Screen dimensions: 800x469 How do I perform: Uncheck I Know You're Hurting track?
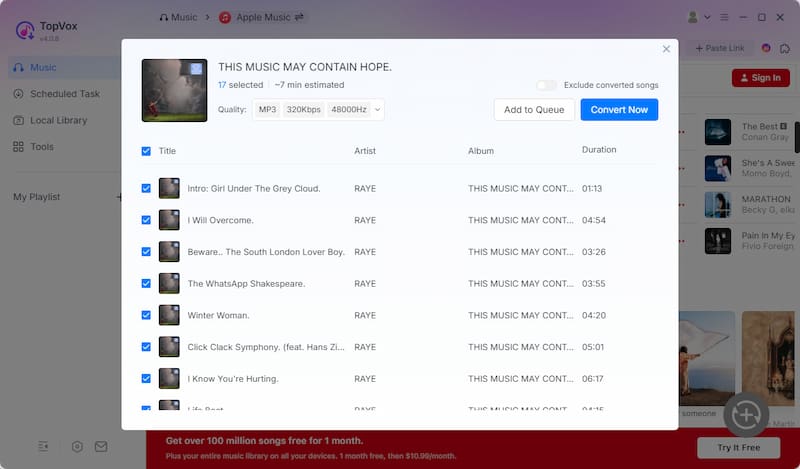(x=146, y=379)
